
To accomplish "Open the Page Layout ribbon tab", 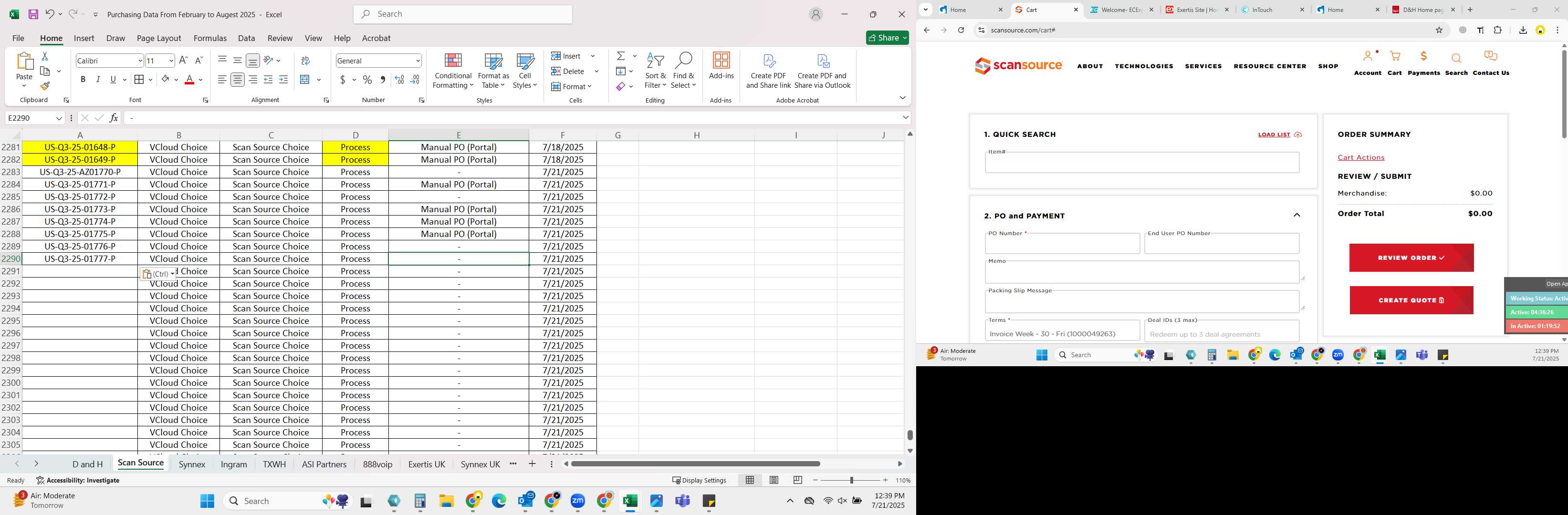I will (x=159, y=38).
